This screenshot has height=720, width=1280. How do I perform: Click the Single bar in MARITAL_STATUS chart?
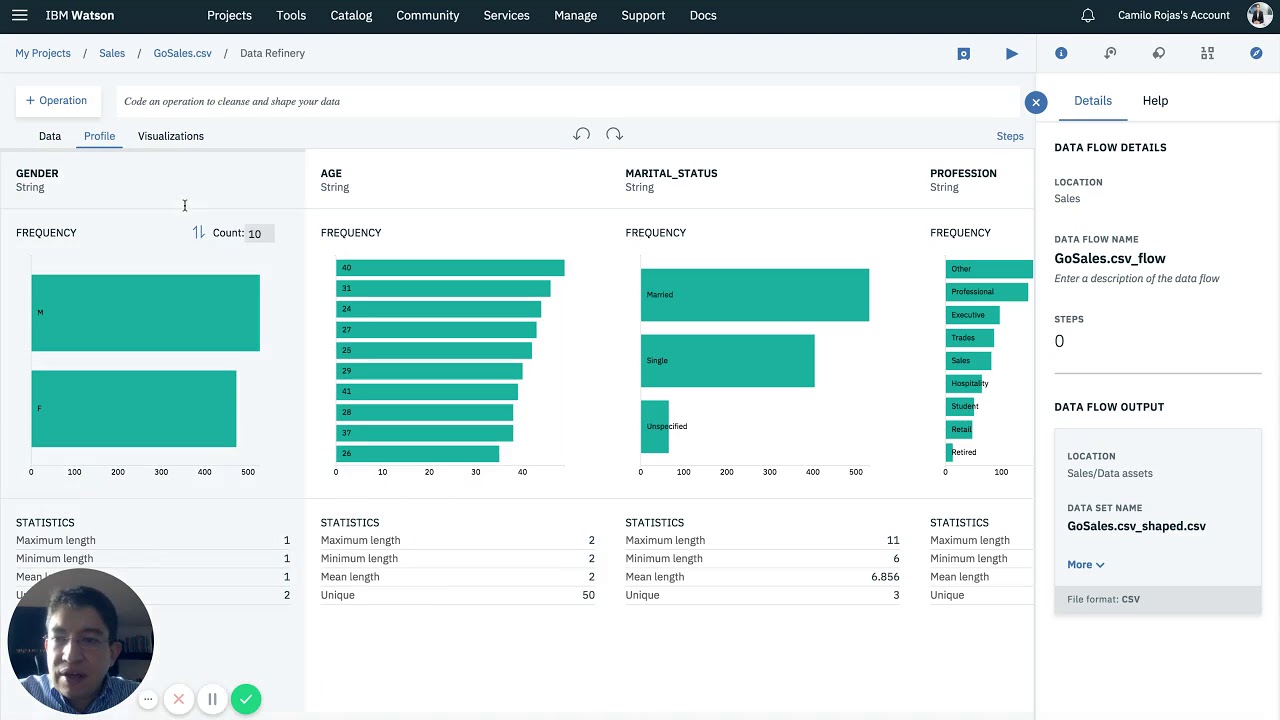click(x=727, y=361)
